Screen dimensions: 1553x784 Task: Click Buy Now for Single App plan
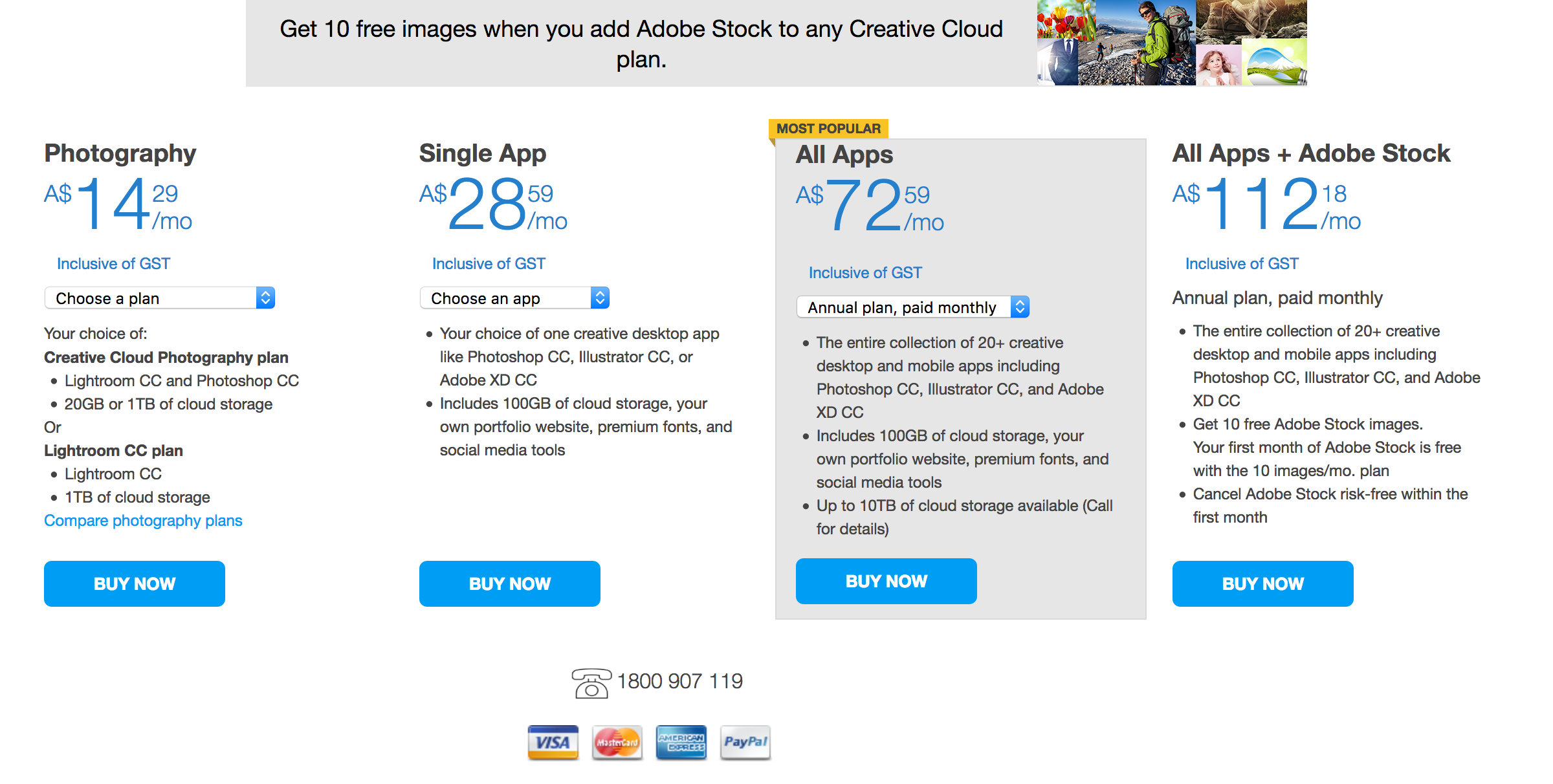[x=512, y=580]
